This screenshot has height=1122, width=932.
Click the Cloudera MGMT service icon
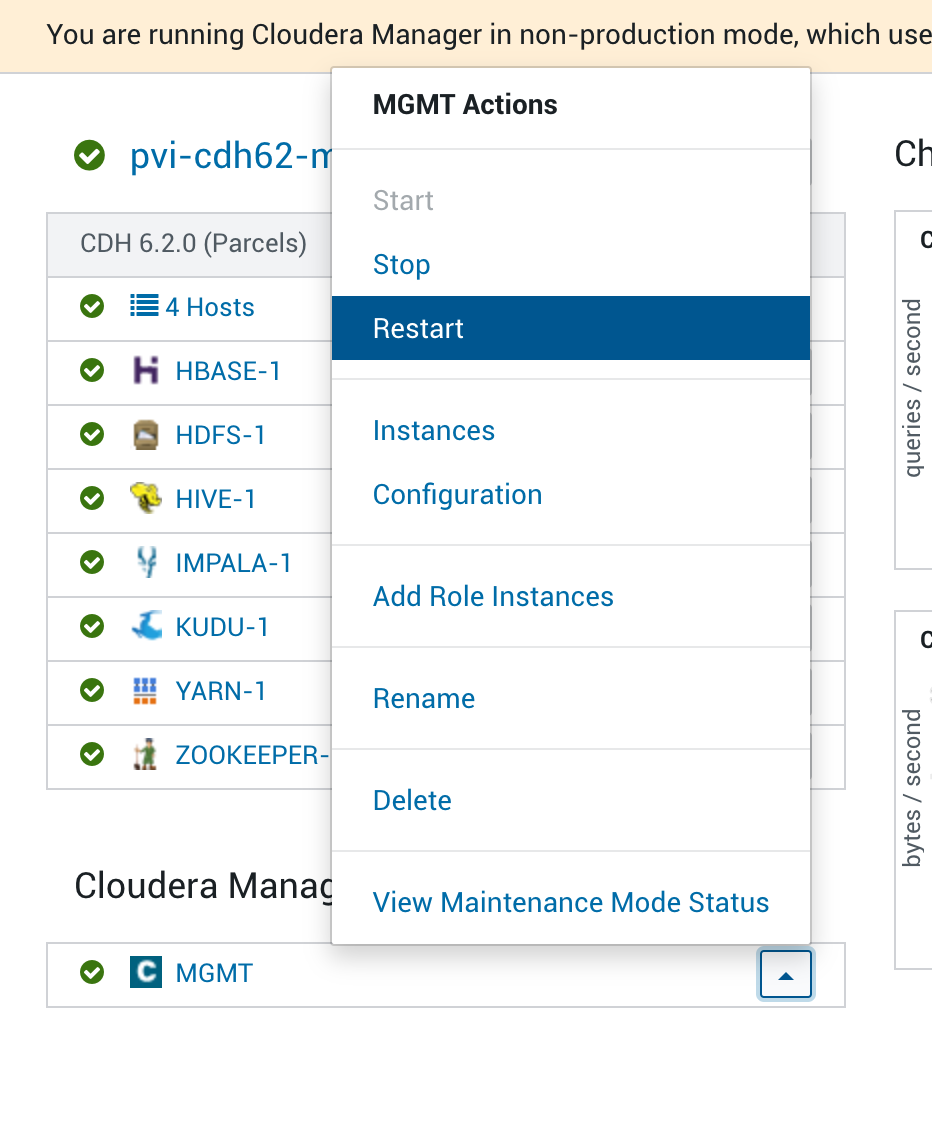pyautogui.click(x=146, y=972)
